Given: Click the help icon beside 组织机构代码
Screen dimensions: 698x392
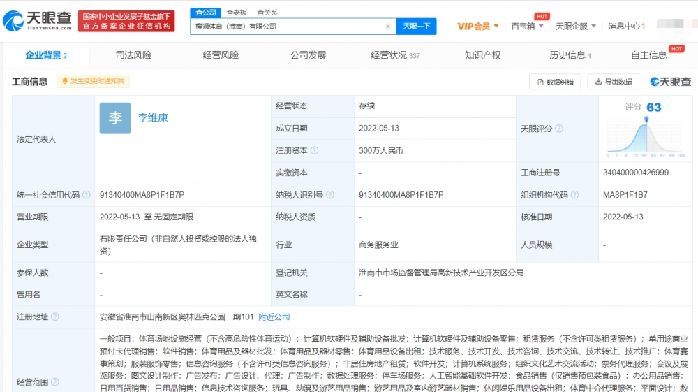Looking at the screenshot, I should (x=575, y=194).
